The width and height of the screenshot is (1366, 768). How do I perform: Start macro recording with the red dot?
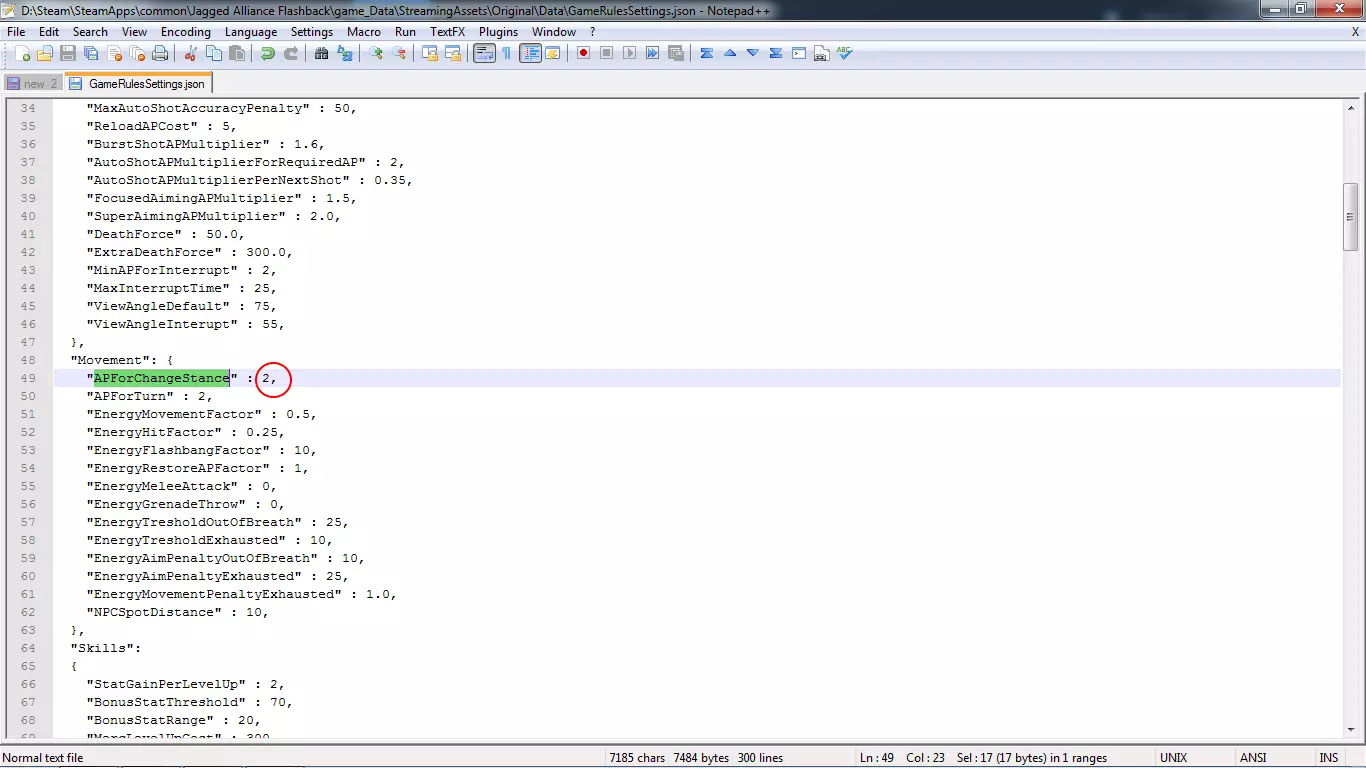pos(583,53)
